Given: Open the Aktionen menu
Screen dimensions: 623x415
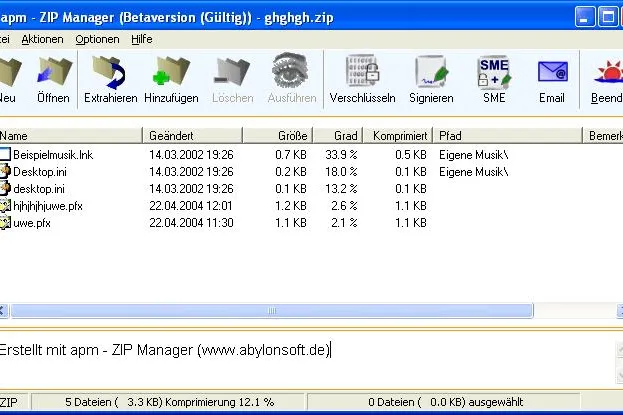Looking at the screenshot, I should [x=43, y=39].
